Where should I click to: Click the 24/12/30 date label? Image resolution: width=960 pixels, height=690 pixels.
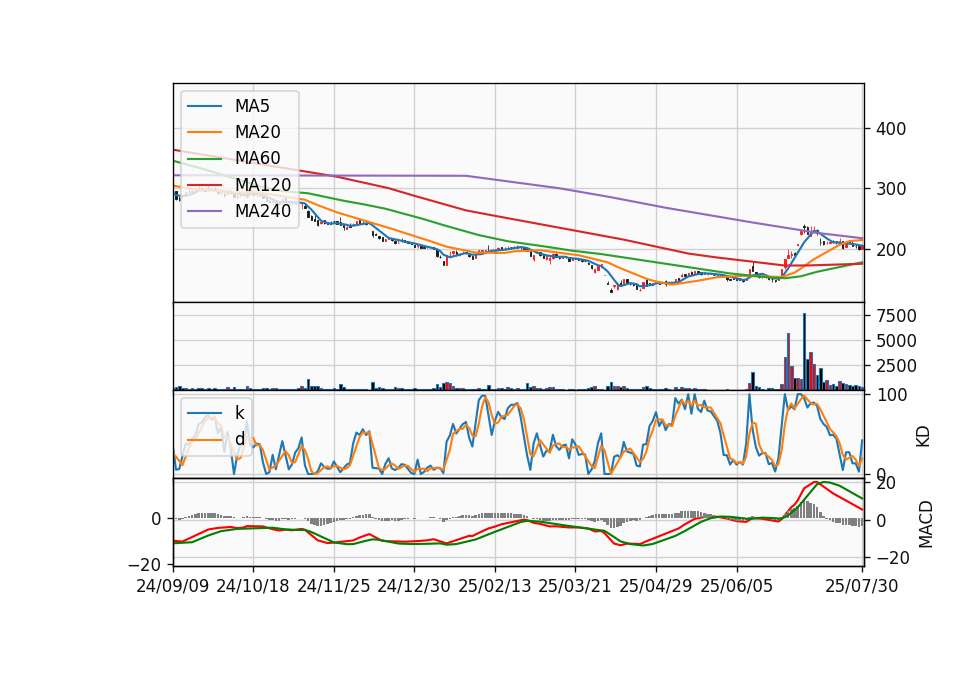click(x=414, y=586)
